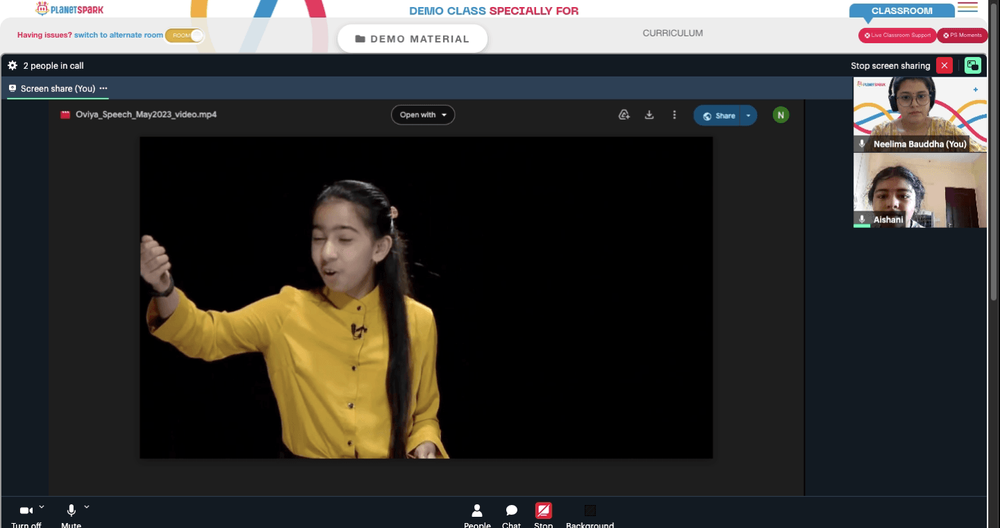Click the green layout switch icon
The image size is (1000, 528).
[973, 66]
